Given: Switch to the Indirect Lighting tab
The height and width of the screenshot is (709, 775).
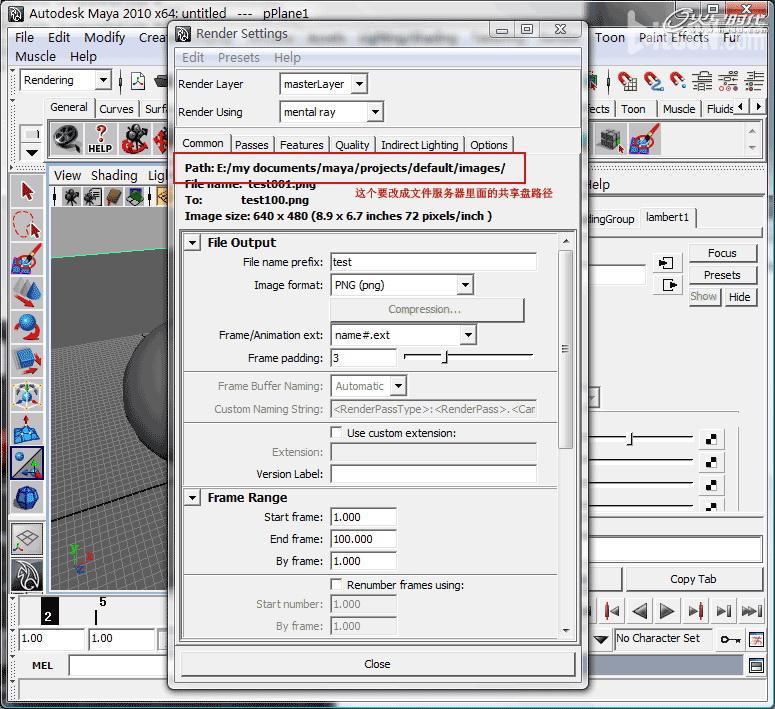Looking at the screenshot, I should pyautogui.click(x=419, y=145).
